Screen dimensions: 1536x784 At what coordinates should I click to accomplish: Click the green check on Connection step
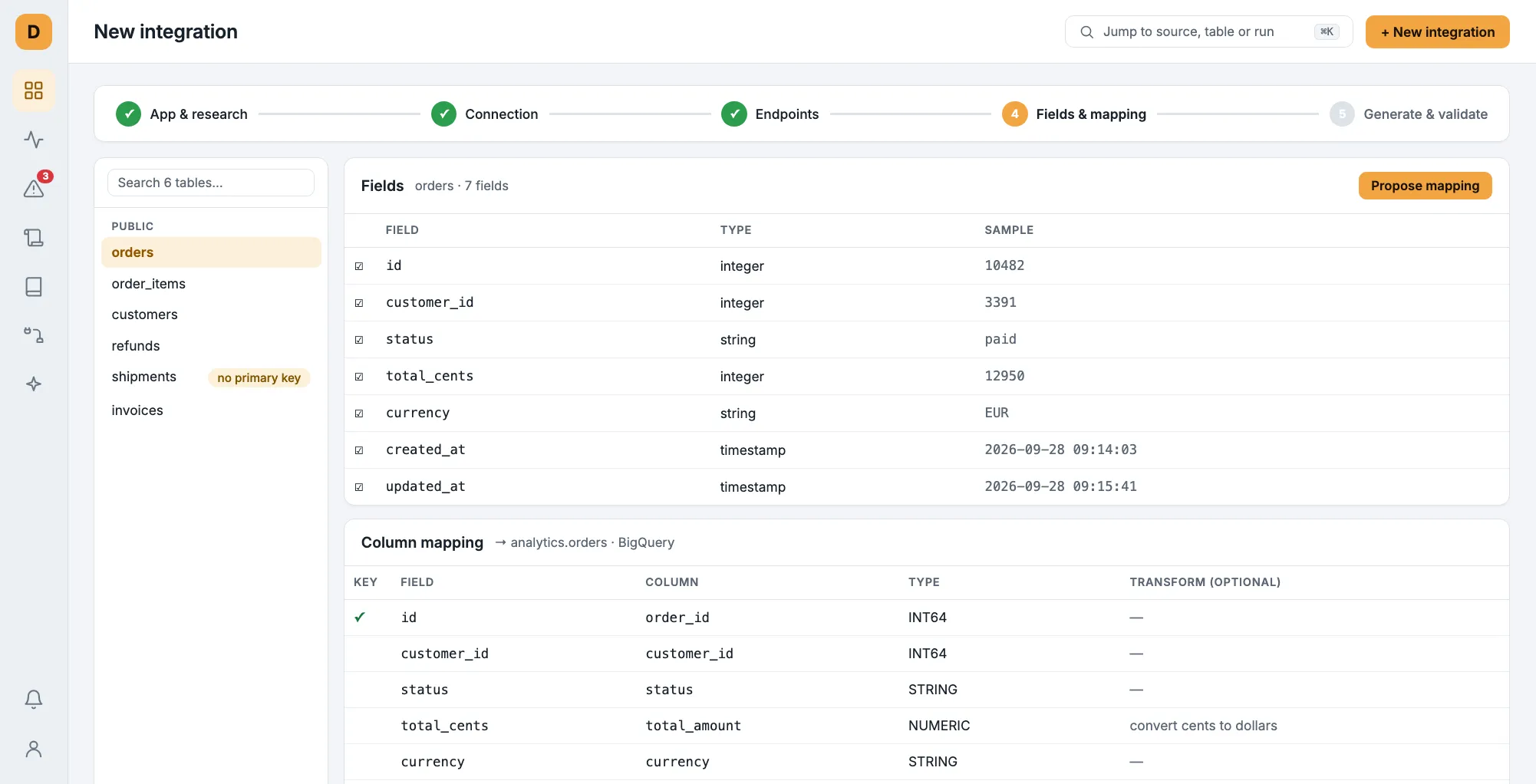[x=443, y=114]
